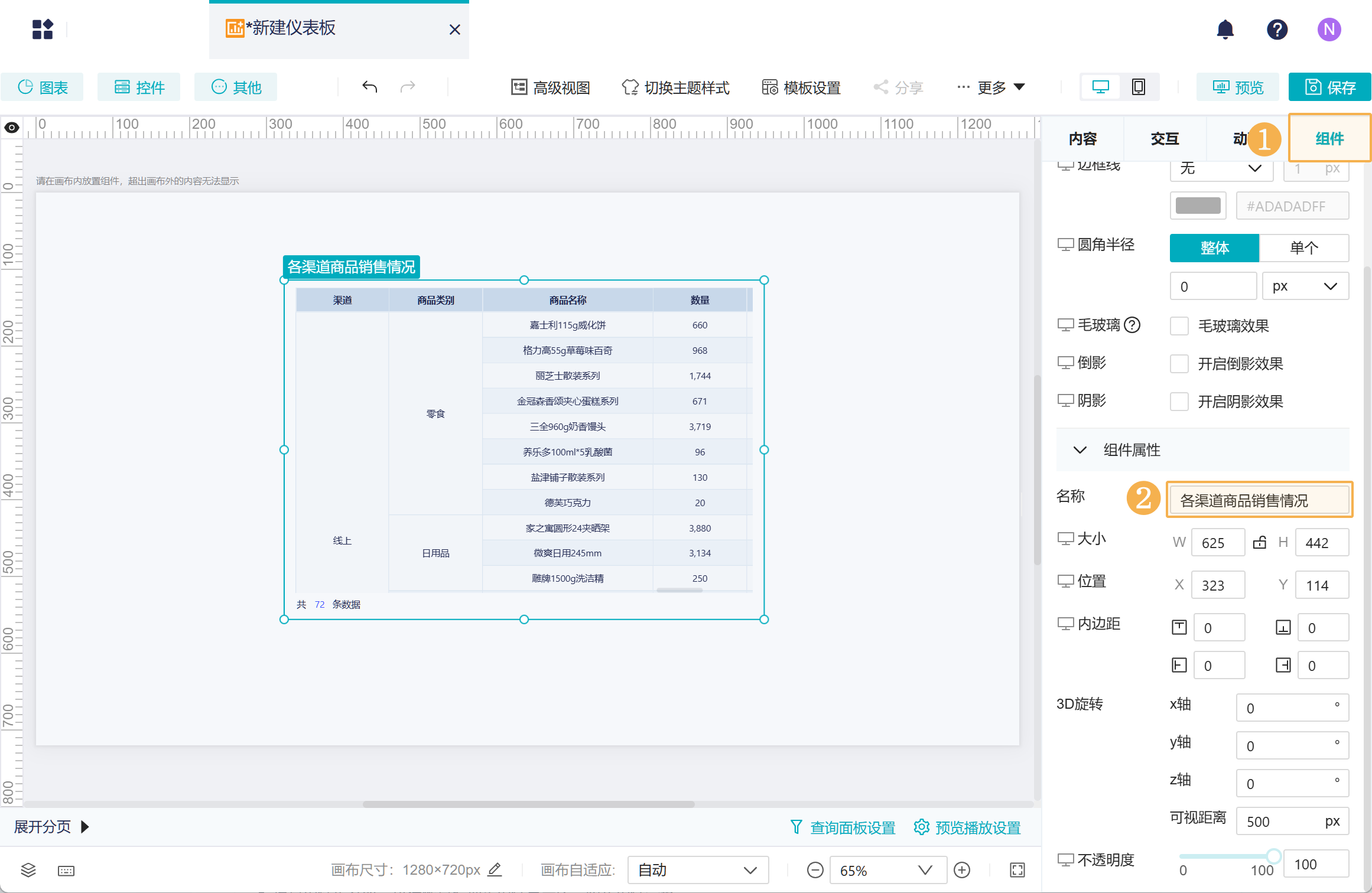Switch to the 交互 tab
The width and height of the screenshot is (1372, 893).
1165,139
